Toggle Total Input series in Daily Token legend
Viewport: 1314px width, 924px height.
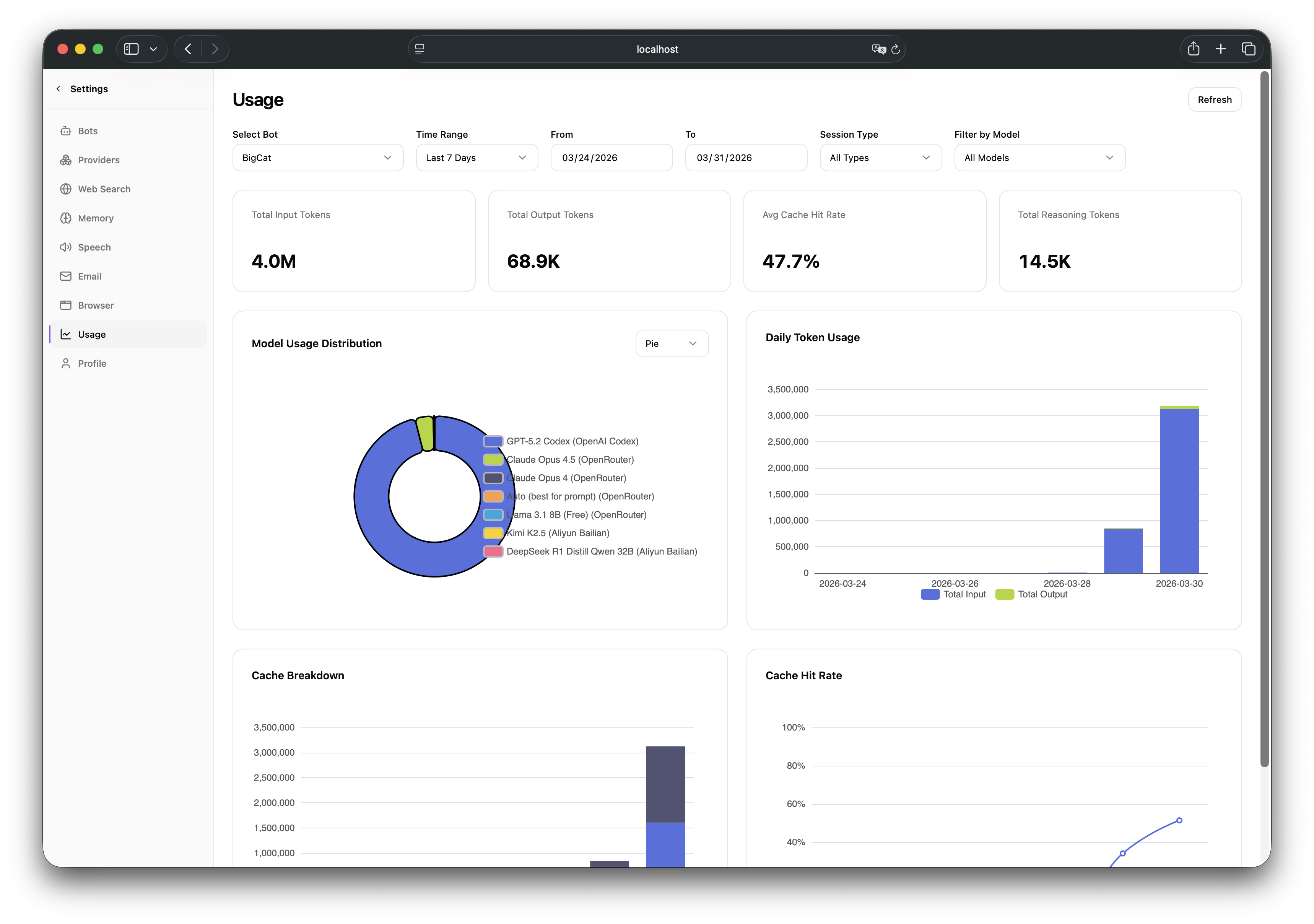point(953,594)
